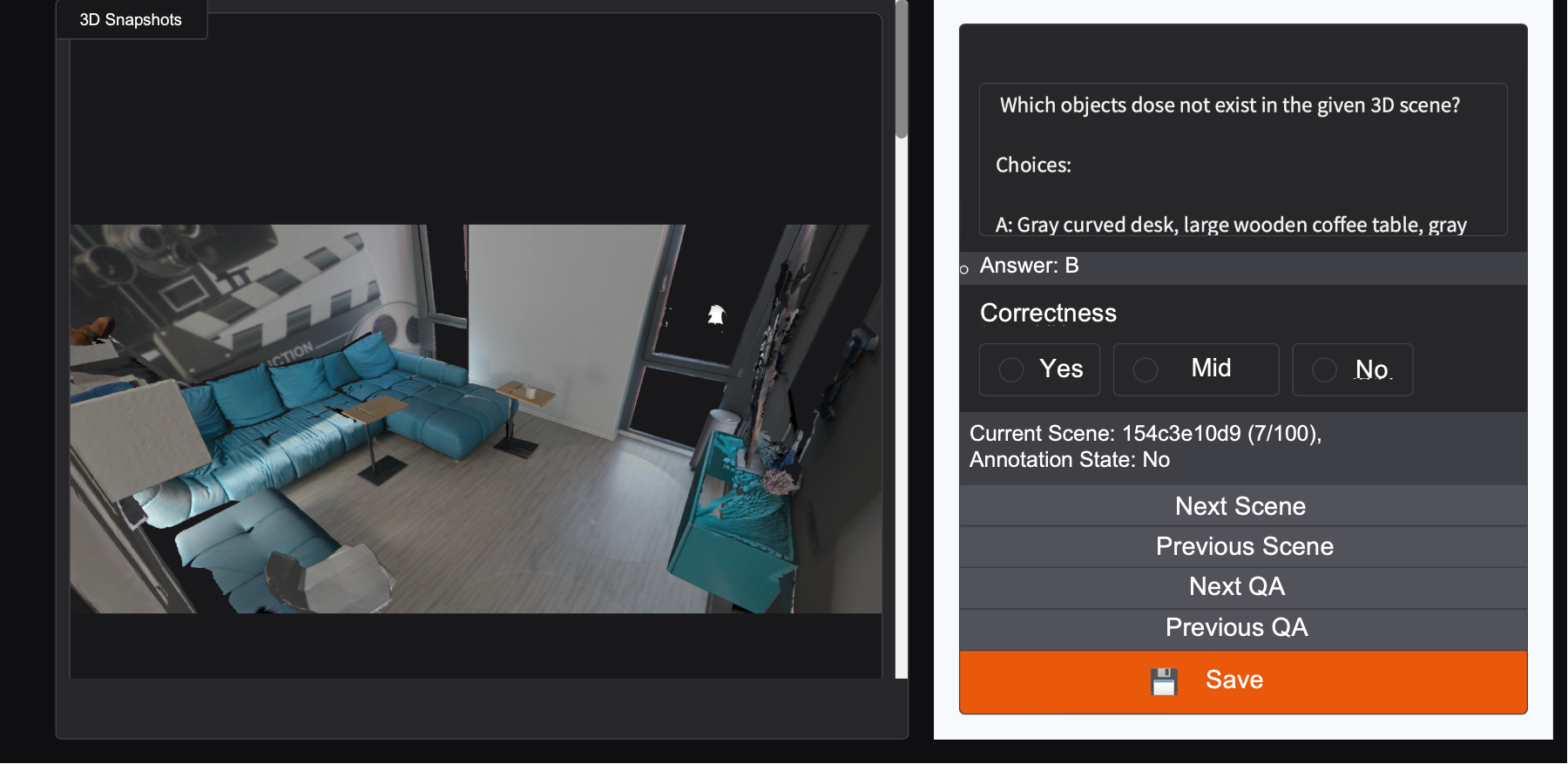Viewport: 1568px width, 764px height.
Task: Click the orange Save button
Action: (1243, 682)
